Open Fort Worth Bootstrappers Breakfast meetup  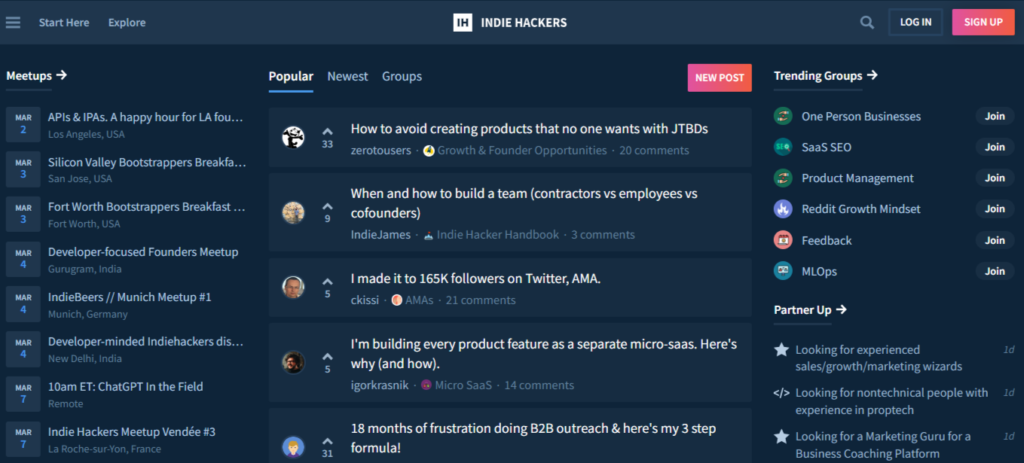[x=147, y=206]
